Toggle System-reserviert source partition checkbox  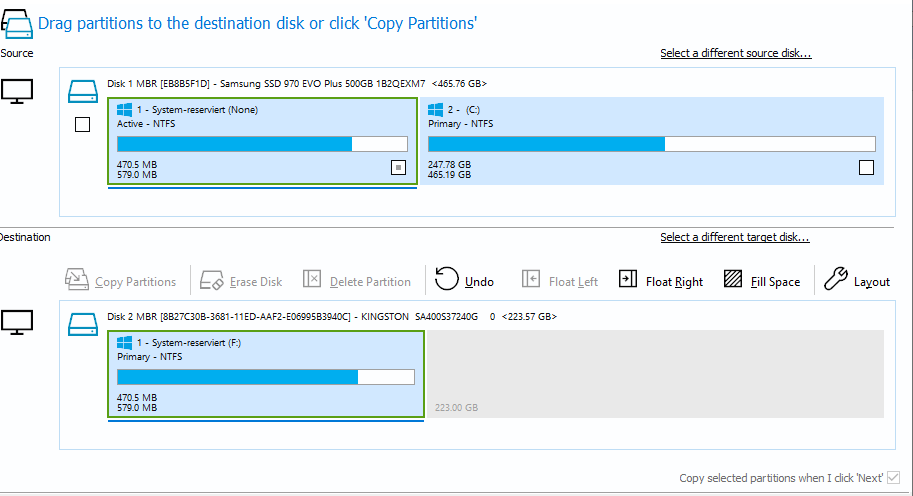pyautogui.click(x=398, y=168)
